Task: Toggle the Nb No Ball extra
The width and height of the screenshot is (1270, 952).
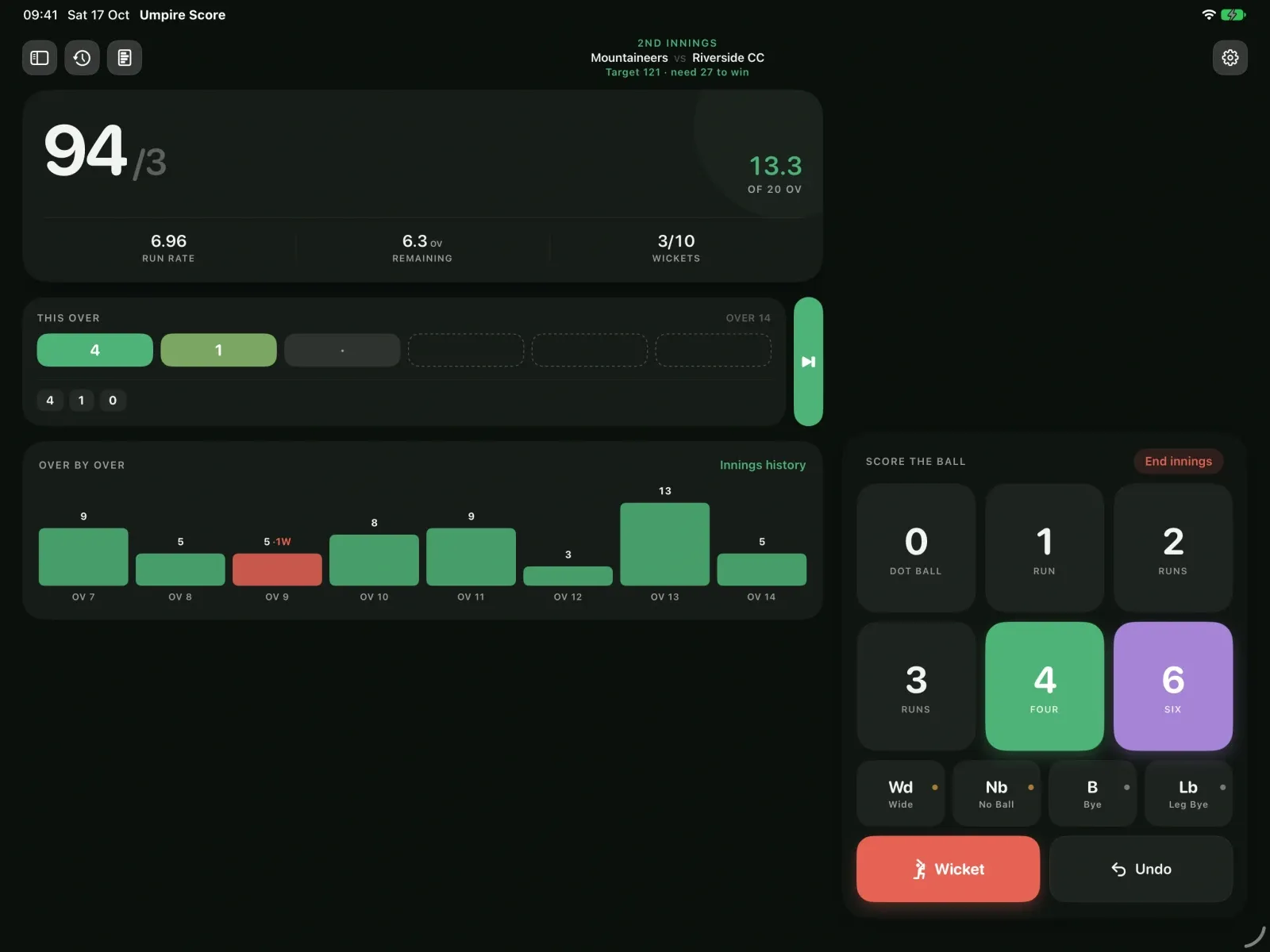Action: [996, 793]
